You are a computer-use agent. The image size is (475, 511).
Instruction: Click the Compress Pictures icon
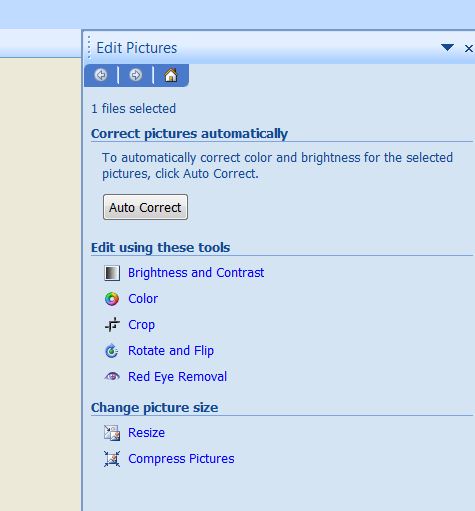pyautogui.click(x=112, y=459)
